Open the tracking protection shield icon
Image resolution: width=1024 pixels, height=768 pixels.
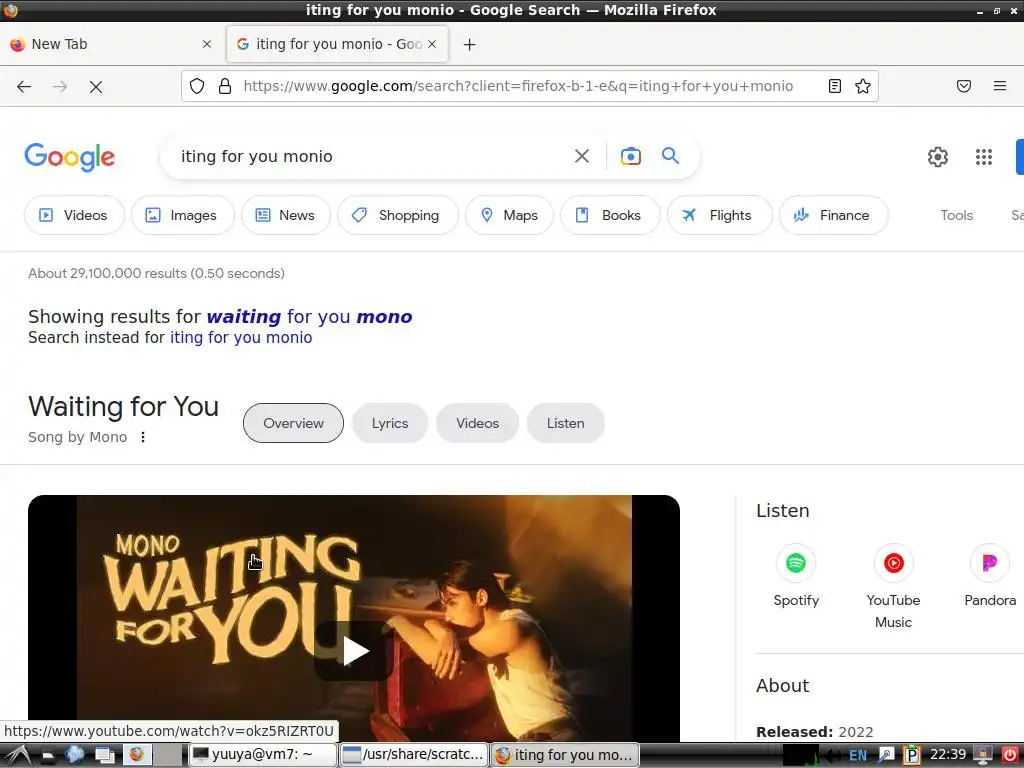[x=197, y=86]
